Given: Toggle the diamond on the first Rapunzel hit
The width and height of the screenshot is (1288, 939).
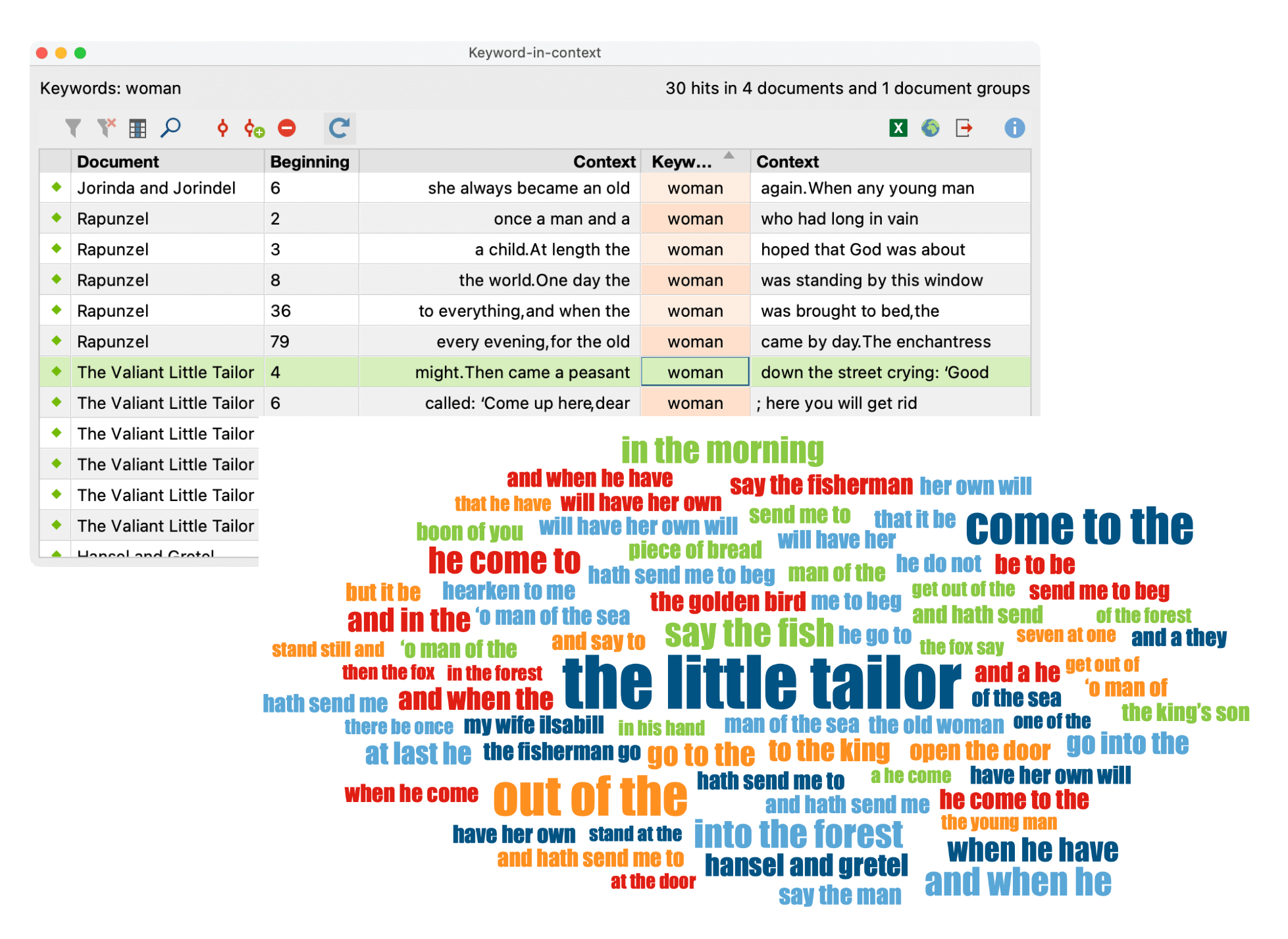Looking at the screenshot, I should pyautogui.click(x=55, y=218).
